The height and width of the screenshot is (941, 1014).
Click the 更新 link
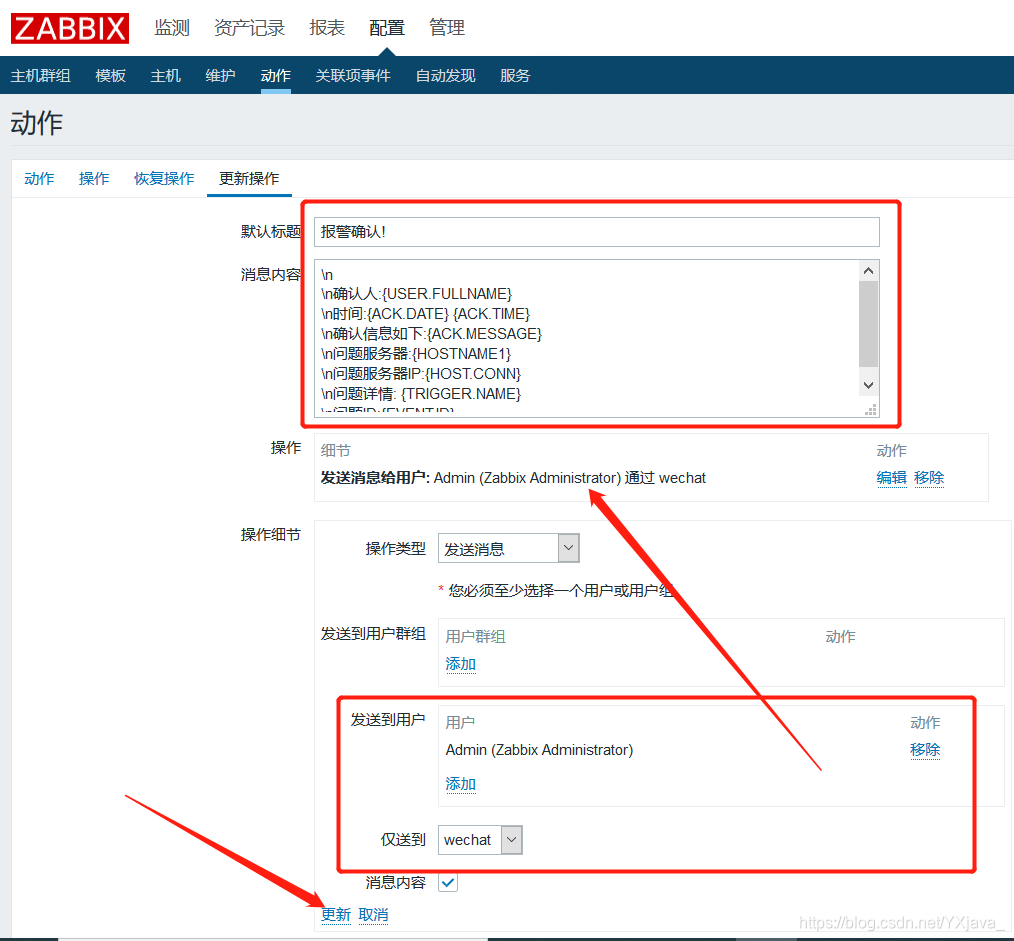pyautogui.click(x=336, y=914)
